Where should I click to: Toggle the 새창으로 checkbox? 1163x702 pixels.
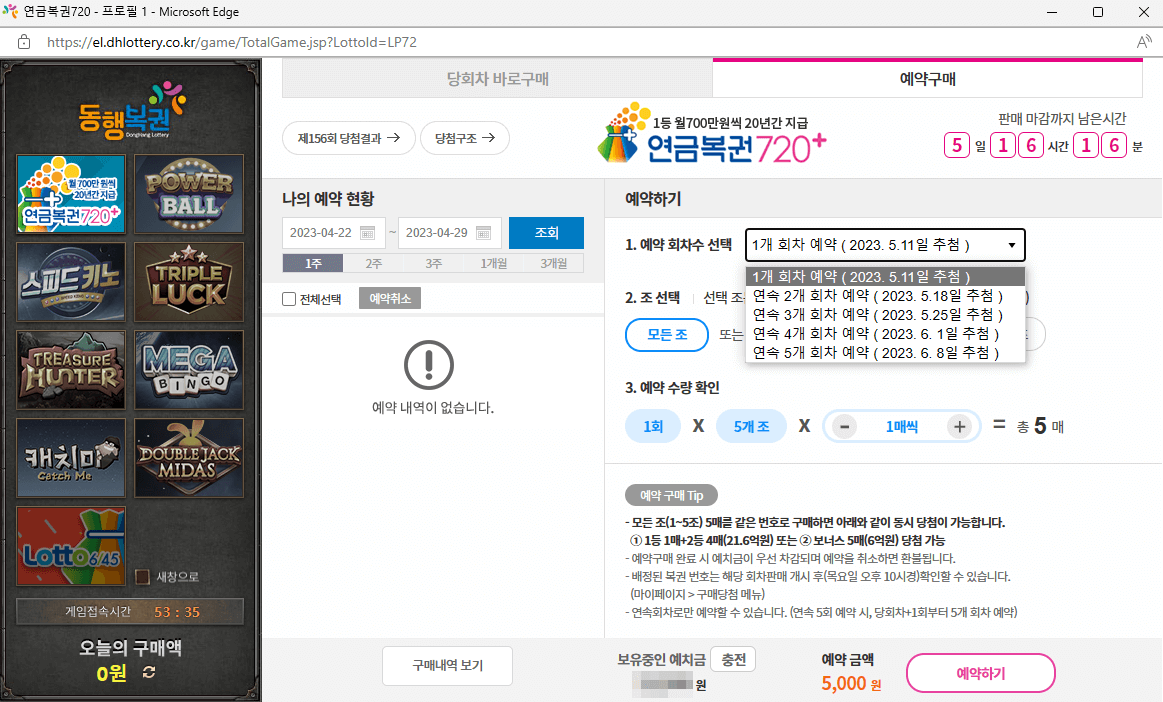pos(142,577)
